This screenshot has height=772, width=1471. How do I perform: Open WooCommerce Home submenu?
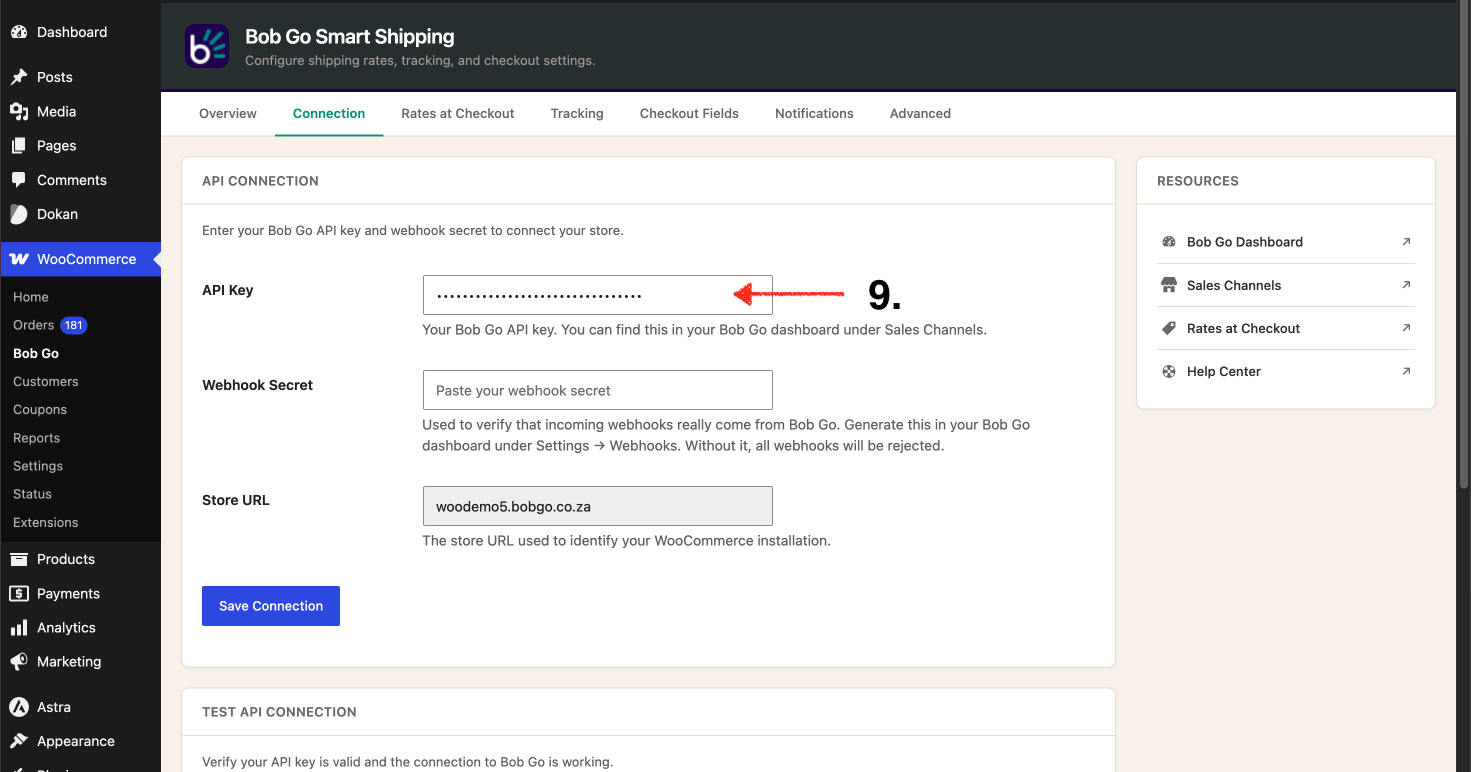pos(31,297)
